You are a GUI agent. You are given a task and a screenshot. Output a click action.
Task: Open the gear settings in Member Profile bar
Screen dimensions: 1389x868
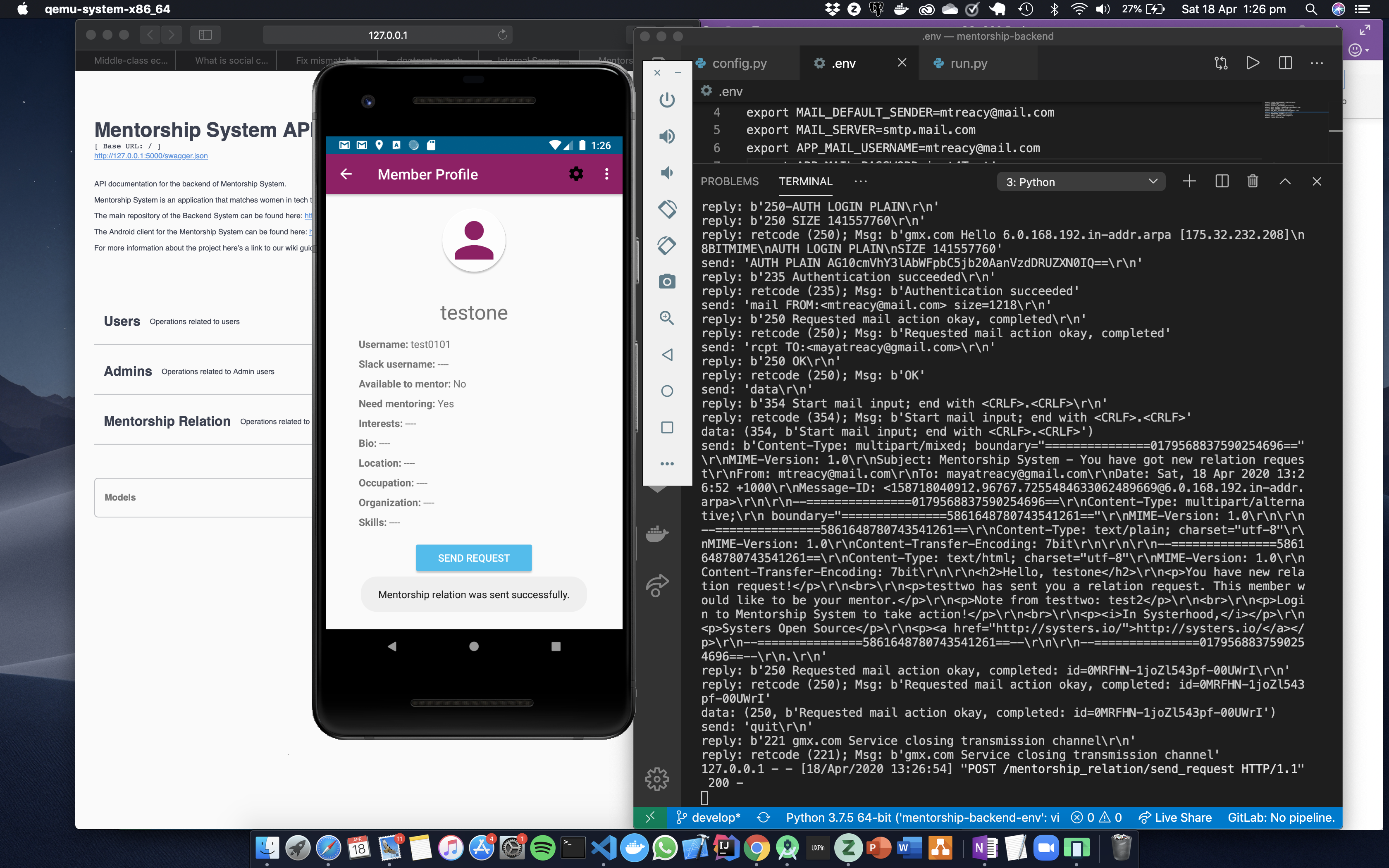[x=576, y=174]
